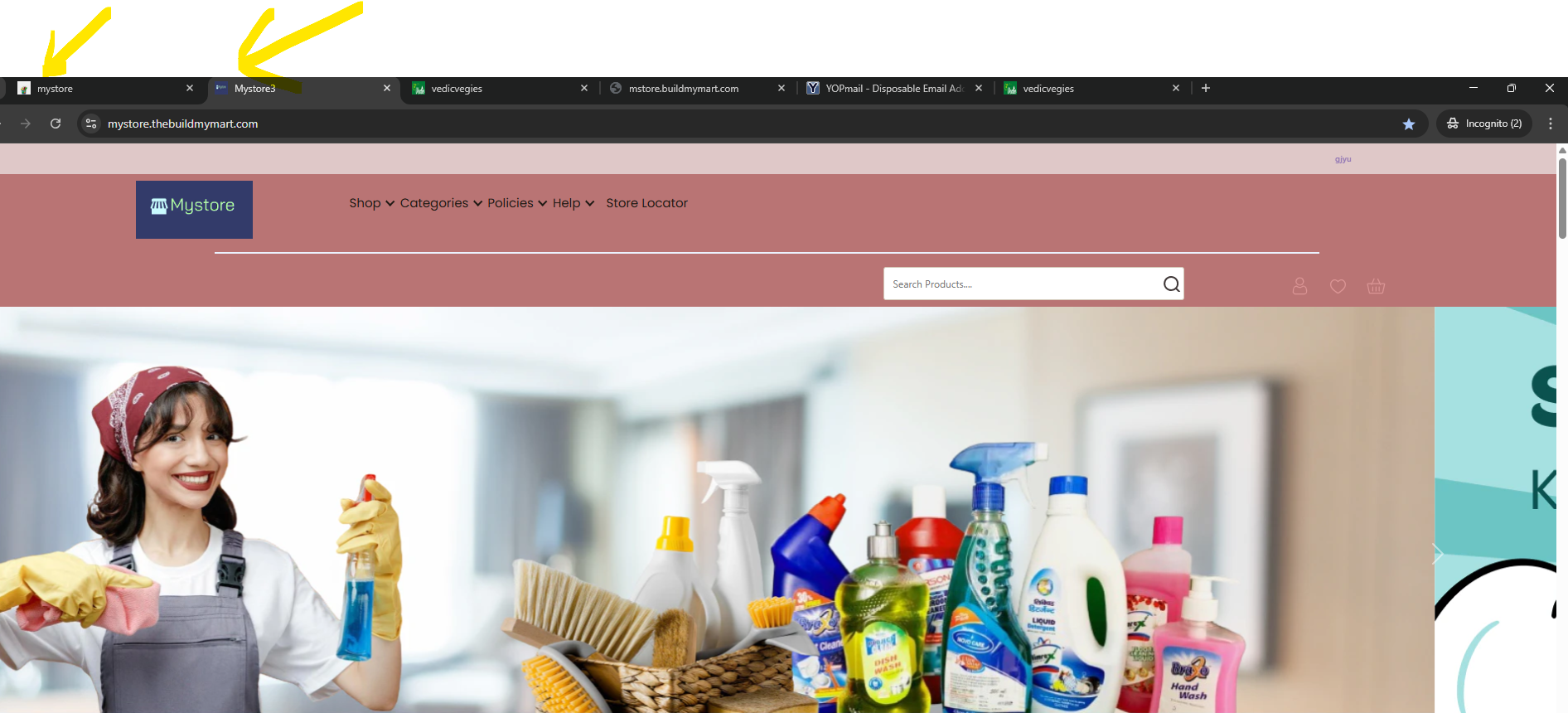Click the search magnifier icon
This screenshot has height=713, width=1568.
click(x=1171, y=284)
